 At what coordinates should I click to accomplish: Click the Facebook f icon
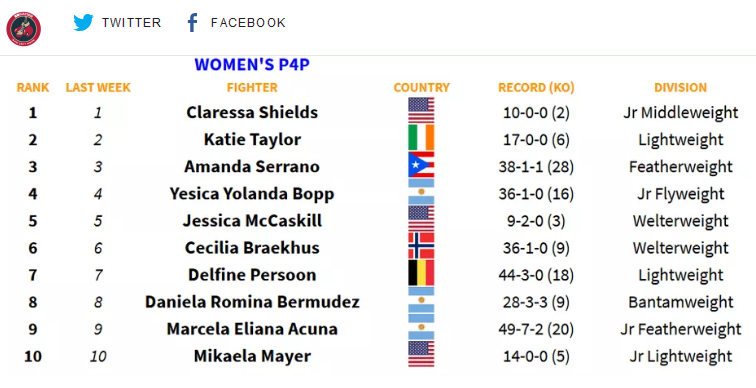pos(192,23)
